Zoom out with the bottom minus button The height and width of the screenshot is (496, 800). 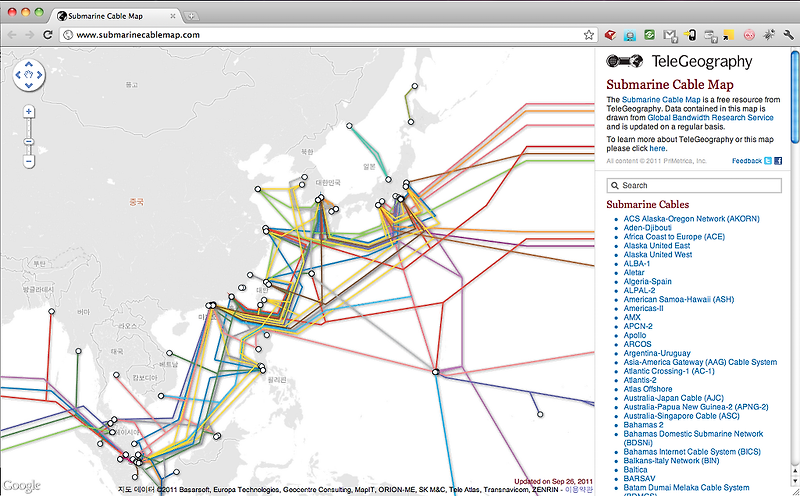tap(29, 162)
